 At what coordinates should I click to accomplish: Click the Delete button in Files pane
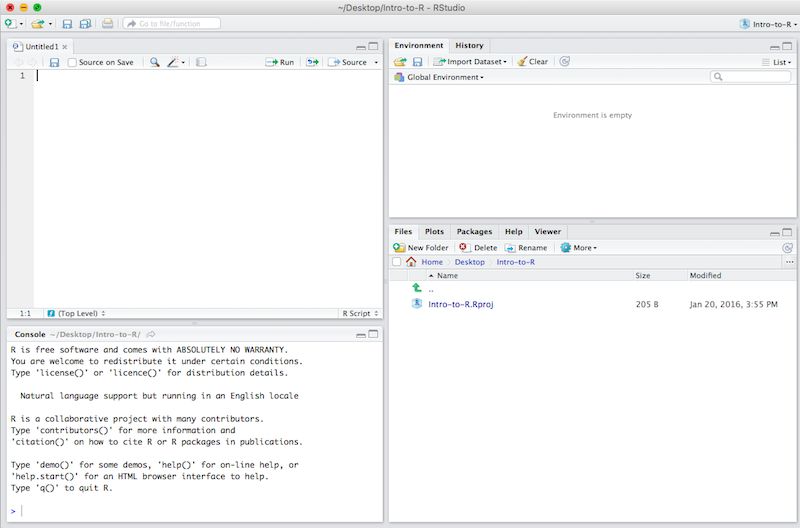click(x=478, y=247)
